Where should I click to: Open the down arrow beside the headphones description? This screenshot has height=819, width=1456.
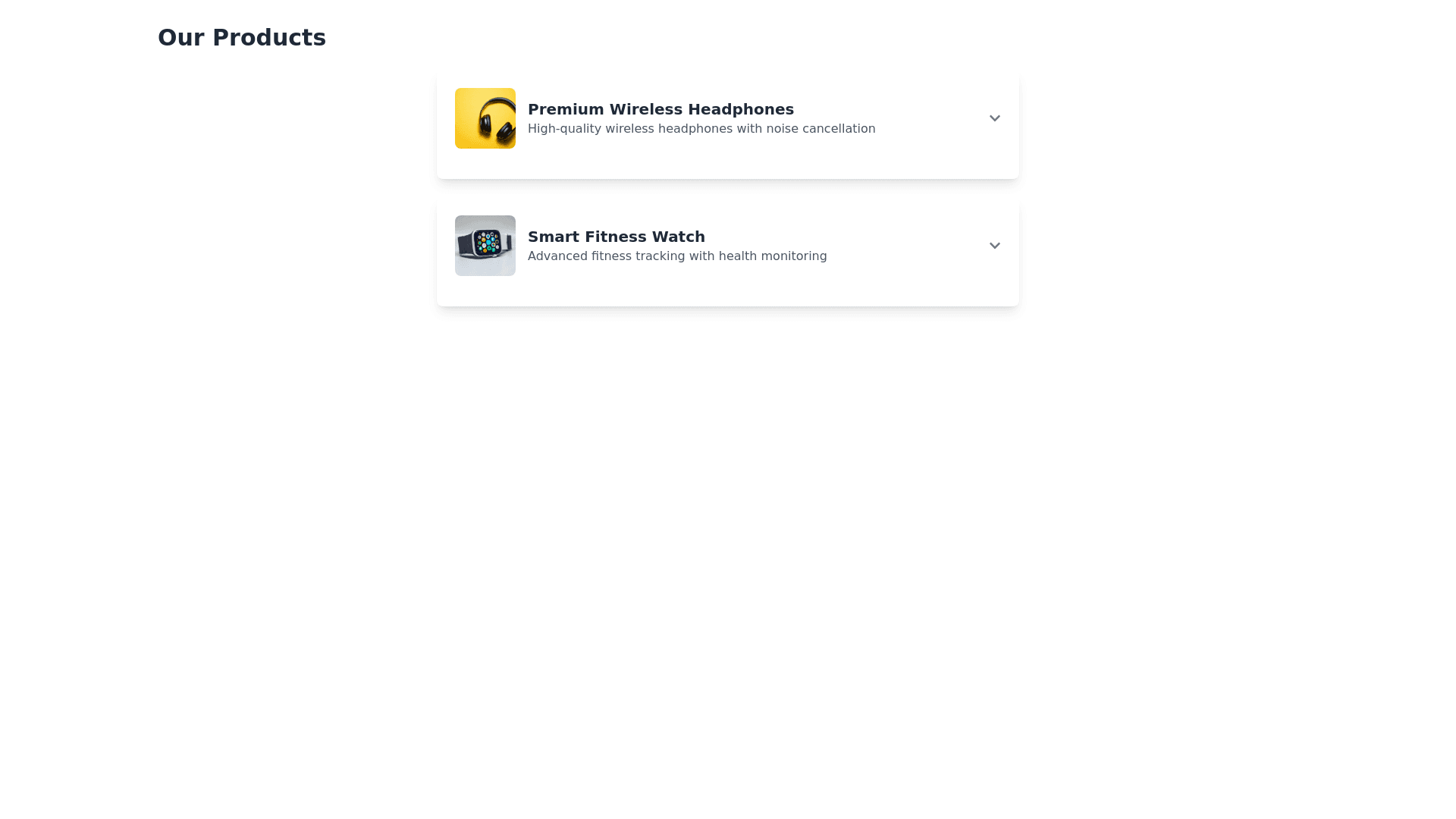point(994,118)
